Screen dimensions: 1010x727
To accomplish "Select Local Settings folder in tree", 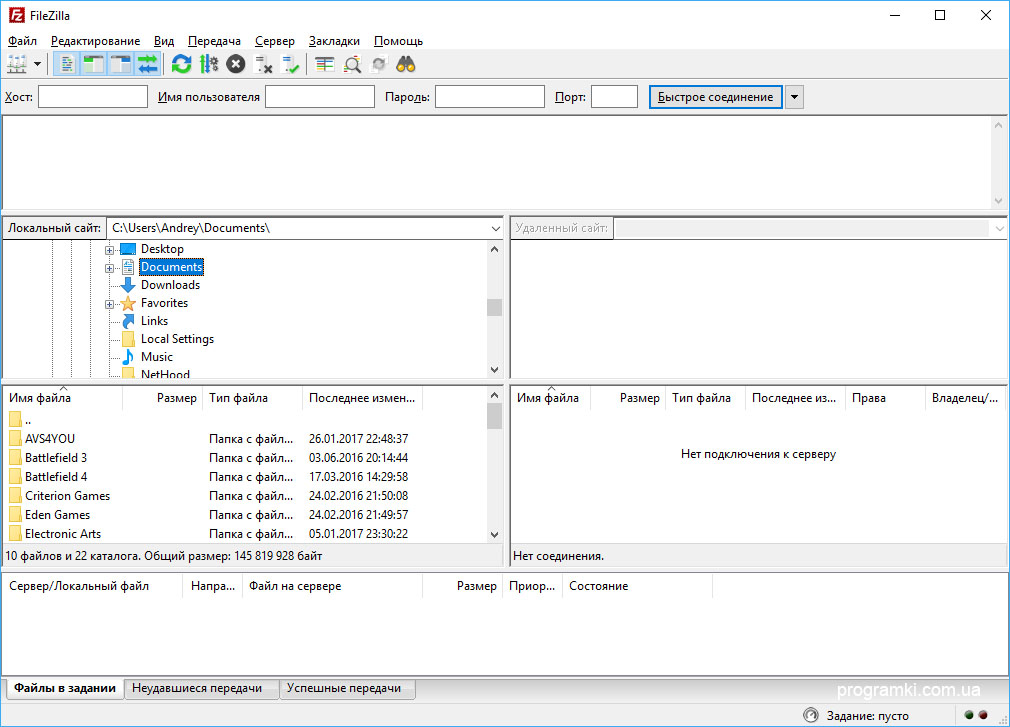I will click(177, 339).
